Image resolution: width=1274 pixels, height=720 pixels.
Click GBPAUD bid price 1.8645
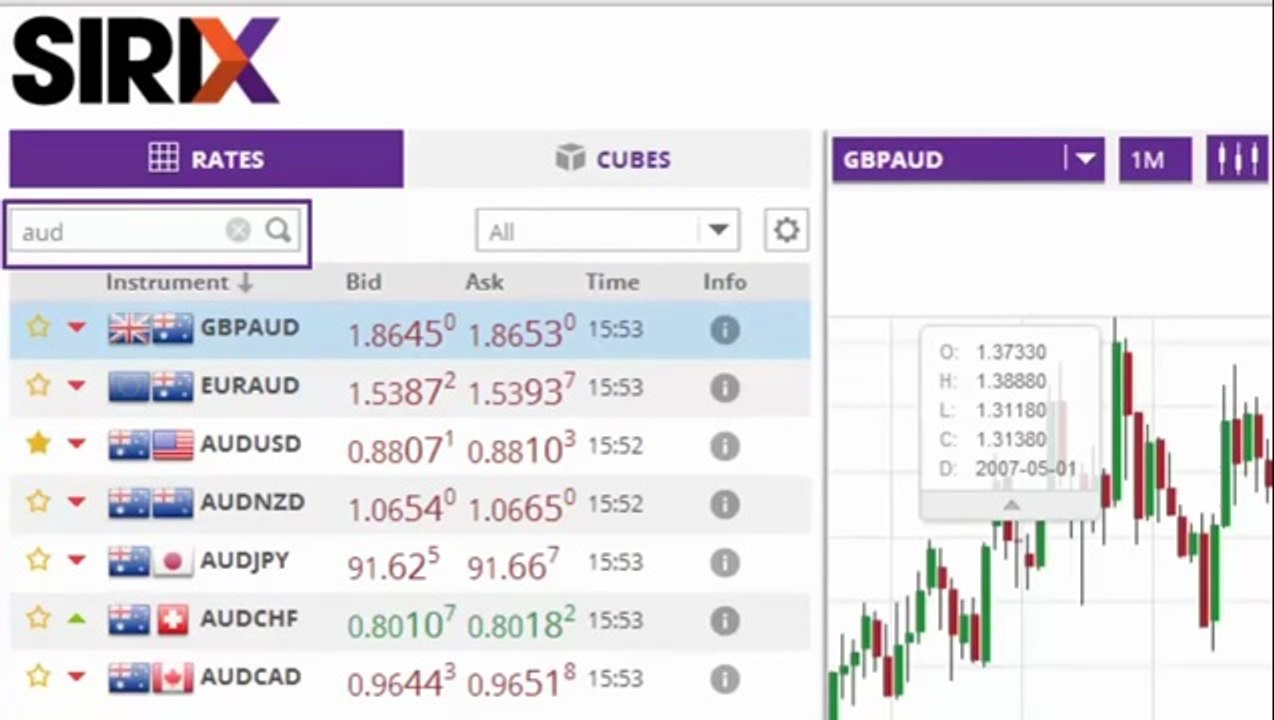pyautogui.click(x=401, y=332)
